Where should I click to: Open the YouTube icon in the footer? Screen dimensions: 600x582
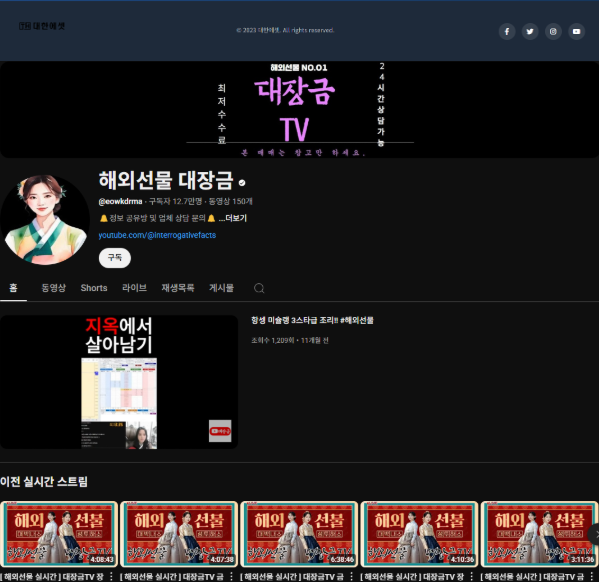(576, 31)
